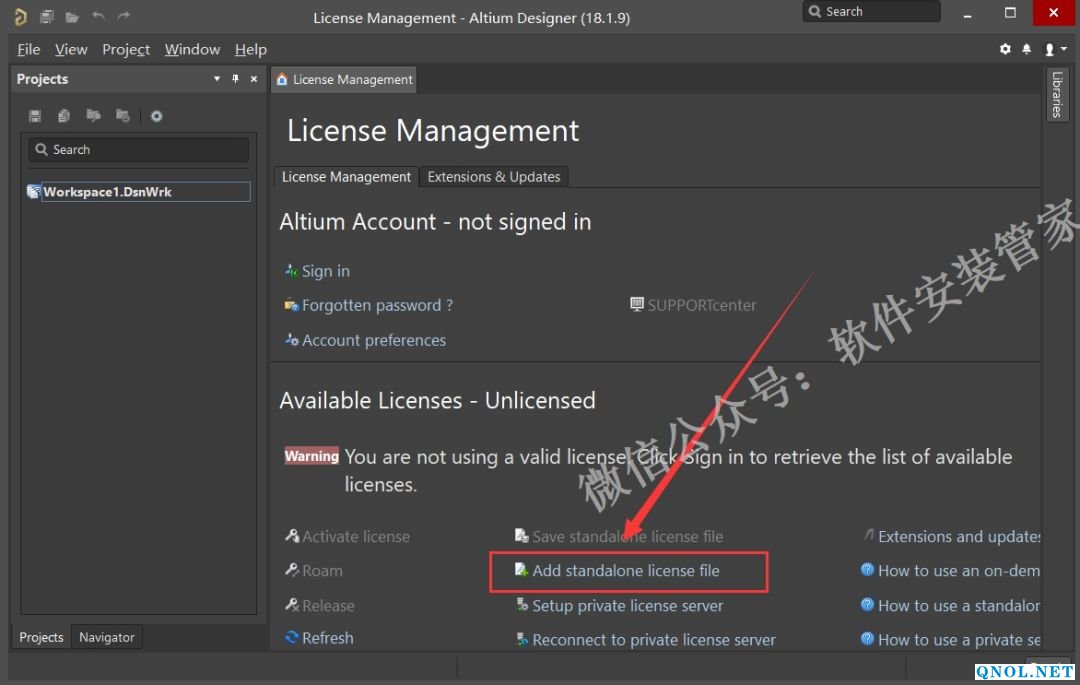
Task: Close the Projects panel
Action: [x=254, y=79]
